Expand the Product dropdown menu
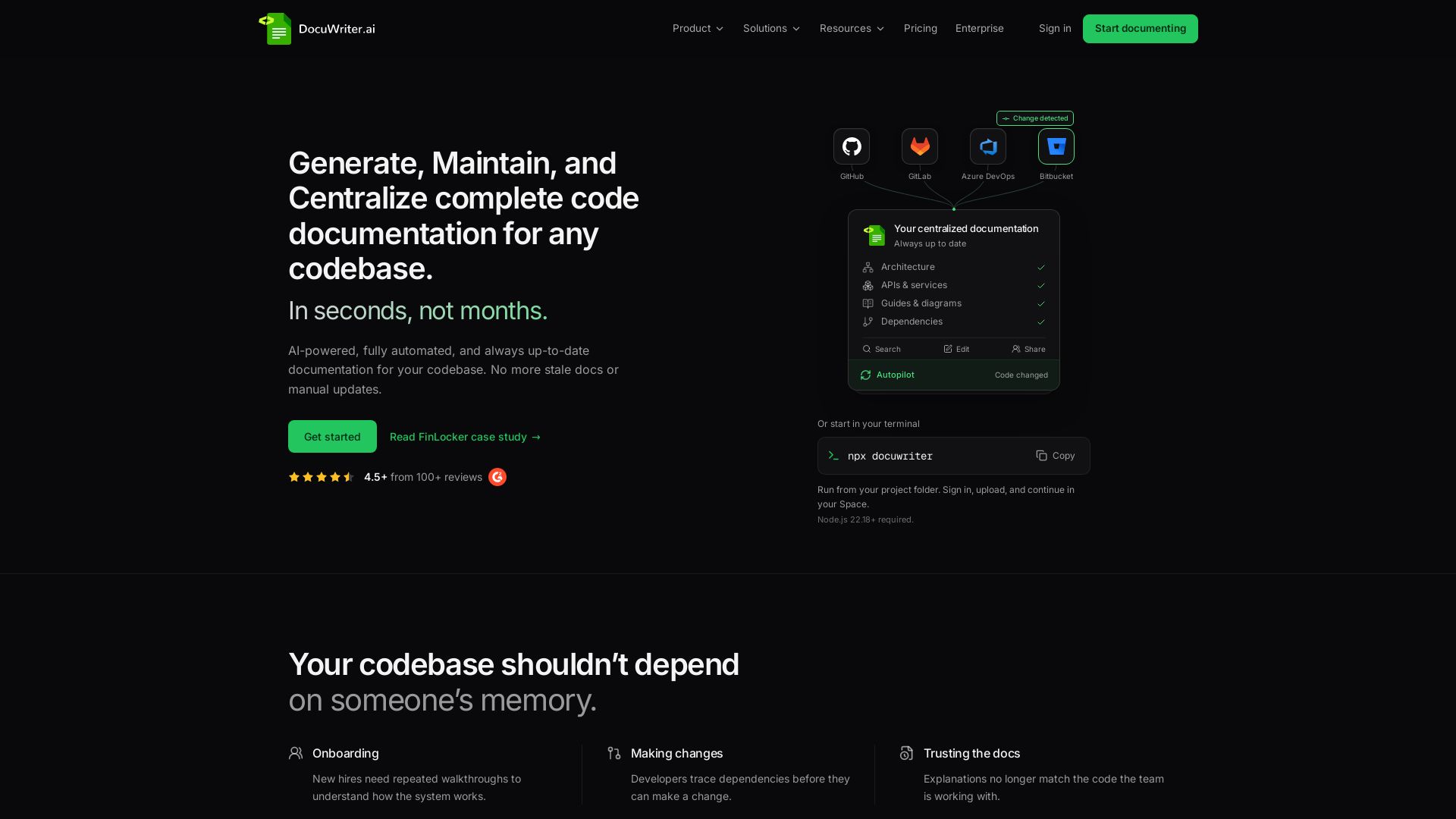Screen dimensions: 1456x819 point(698,29)
